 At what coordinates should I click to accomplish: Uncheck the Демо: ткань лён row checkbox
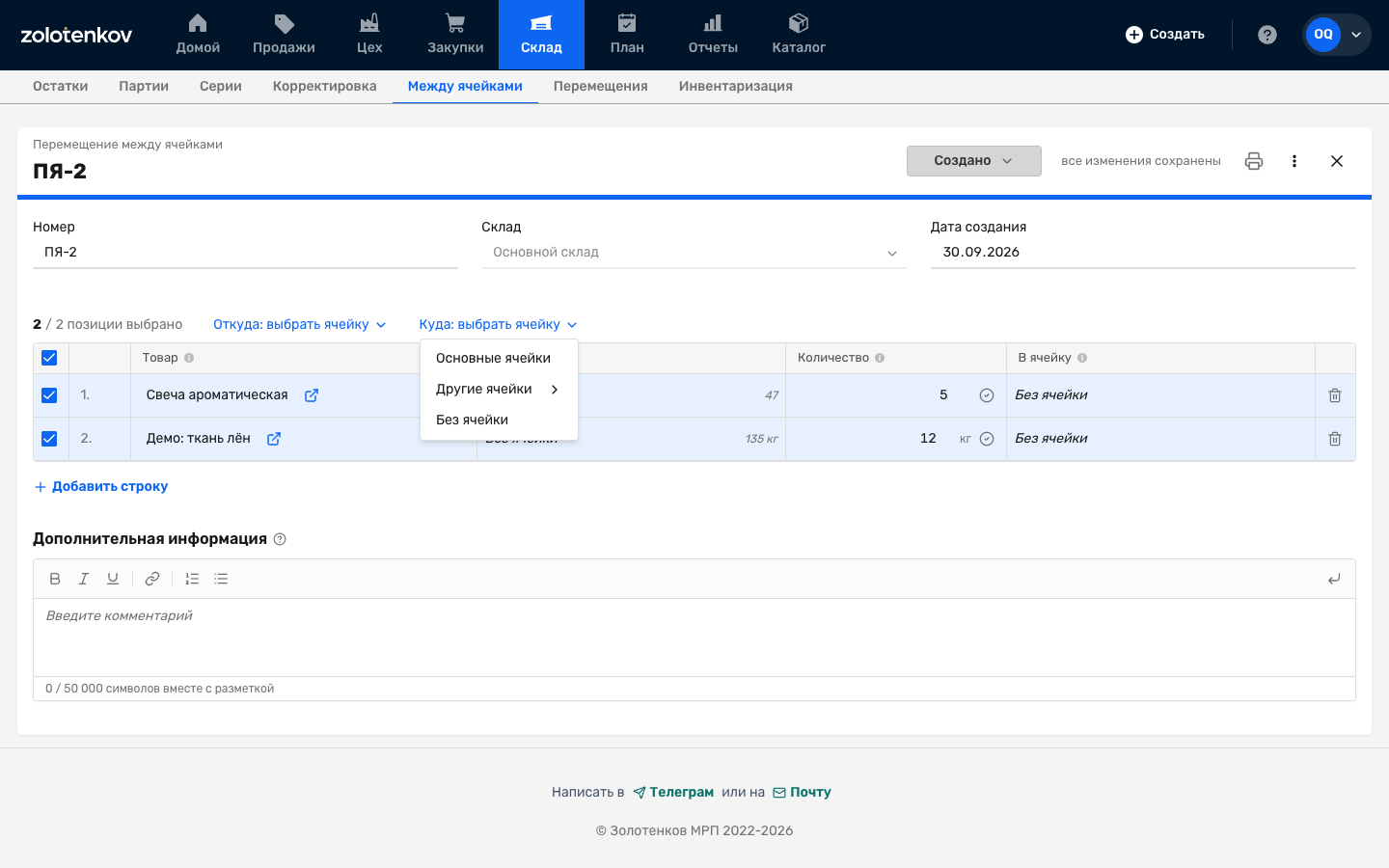(x=49, y=439)
